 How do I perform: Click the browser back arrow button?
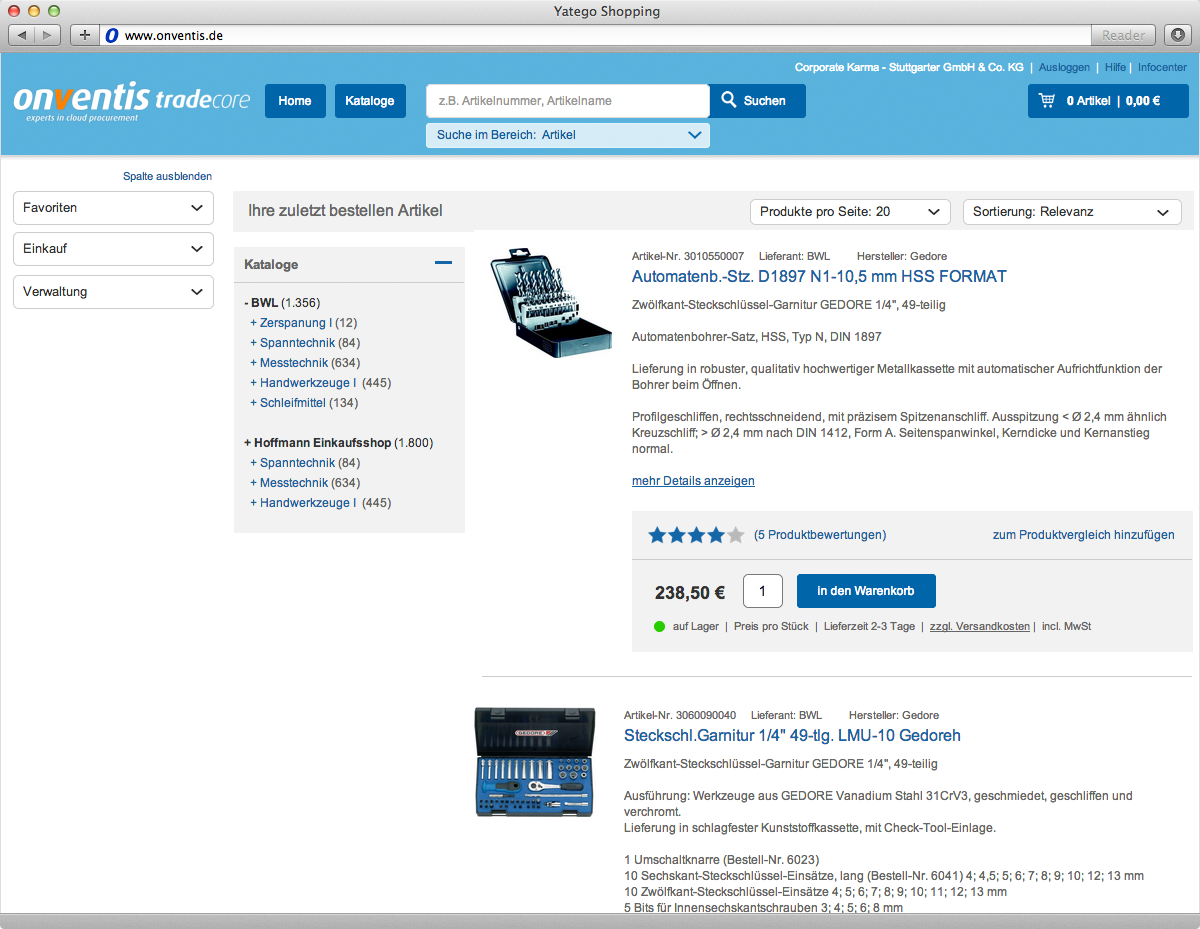[x=22, y=35]
